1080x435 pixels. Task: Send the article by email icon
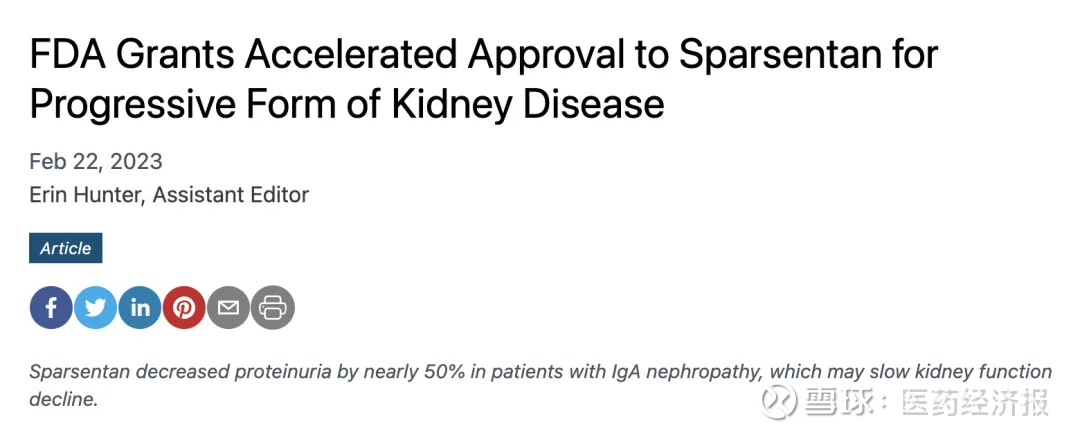[228, 308]
